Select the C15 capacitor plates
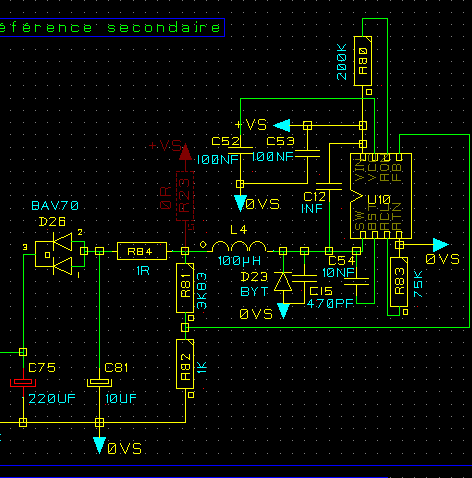Viewport: 472px width, 478px height. (304, 278)
